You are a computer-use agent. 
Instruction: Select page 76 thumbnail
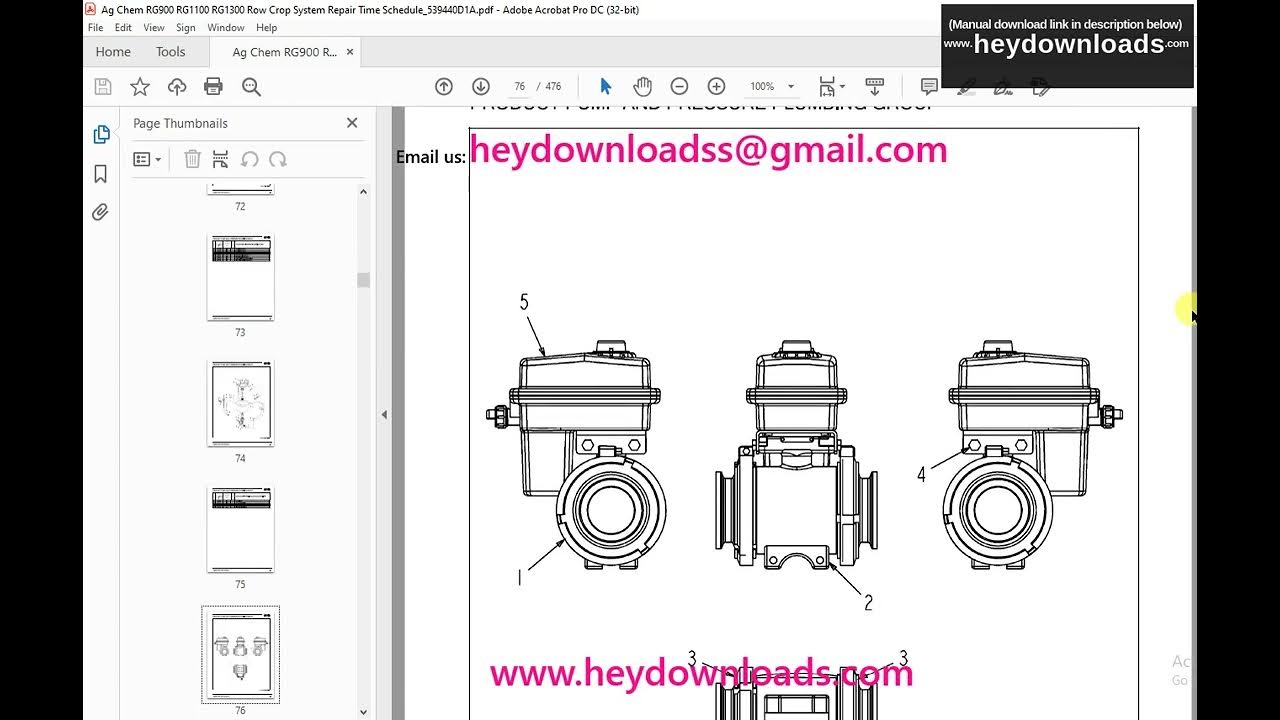240,655
